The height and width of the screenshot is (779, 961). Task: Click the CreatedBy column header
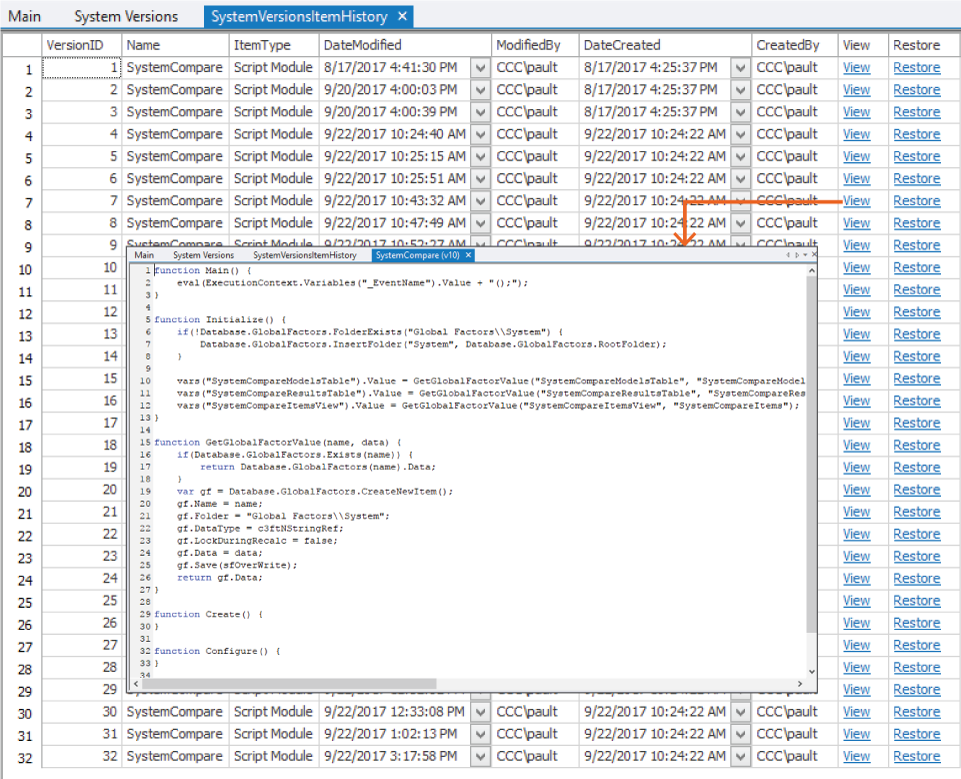(x=795, y=45)
